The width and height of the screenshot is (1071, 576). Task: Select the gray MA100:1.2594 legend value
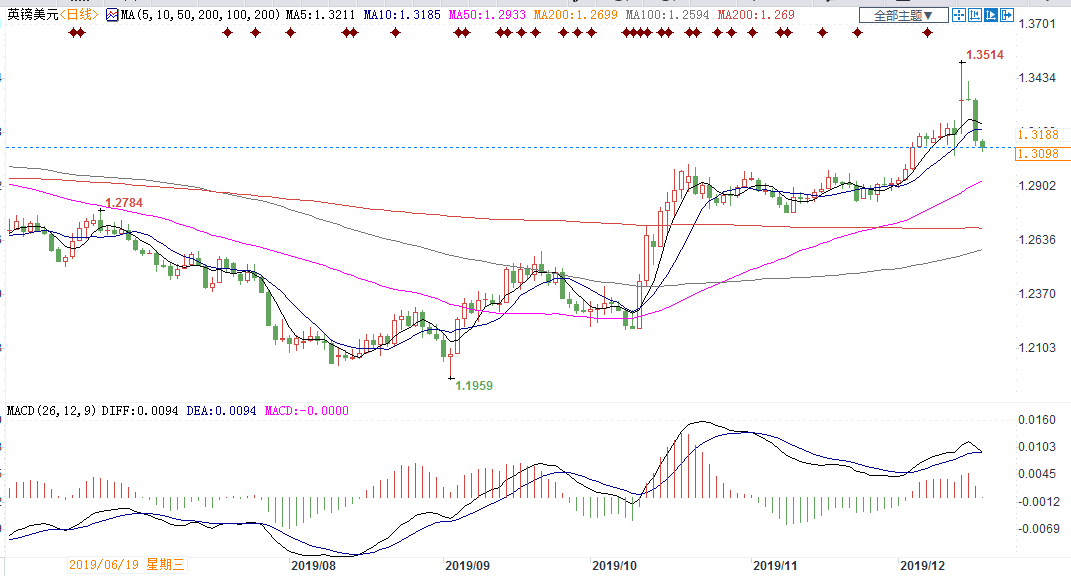[667, 14]
